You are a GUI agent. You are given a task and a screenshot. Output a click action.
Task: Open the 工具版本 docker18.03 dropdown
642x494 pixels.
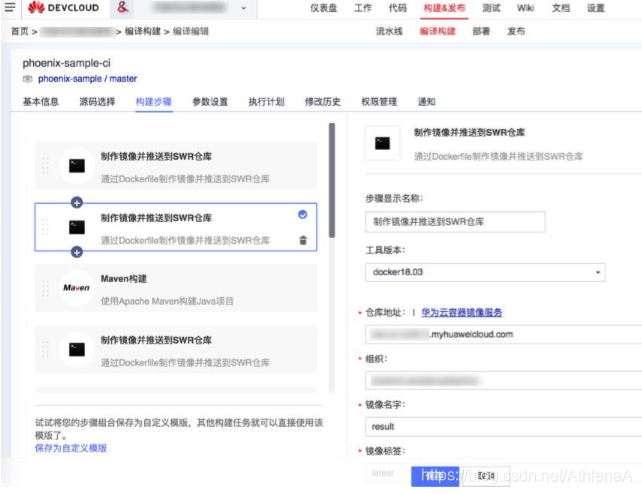pos(485,272)
